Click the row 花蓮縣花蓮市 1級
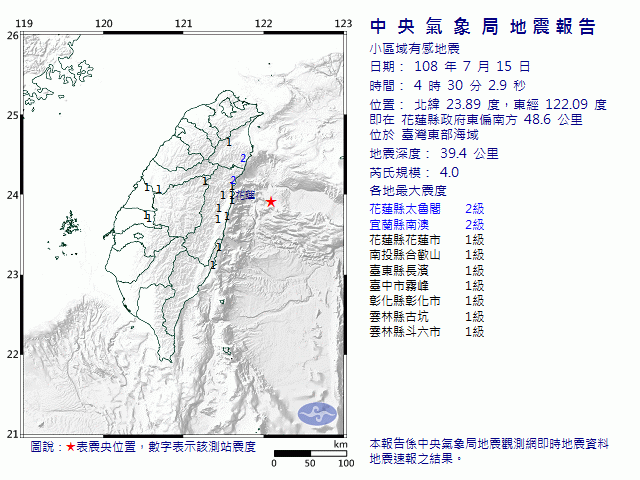640x480 pixels. pos(427,240)
